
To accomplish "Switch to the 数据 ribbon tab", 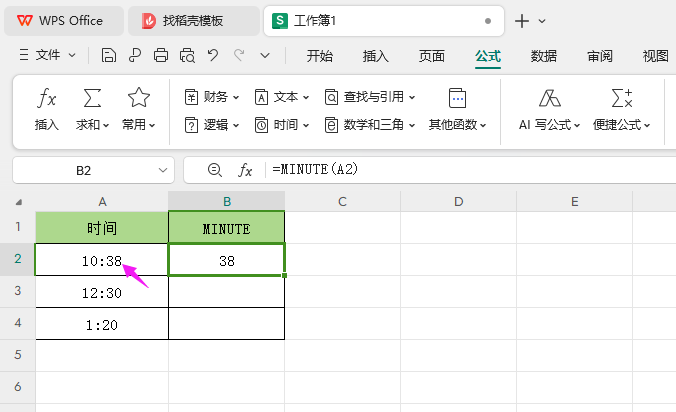I will (544, 56).
